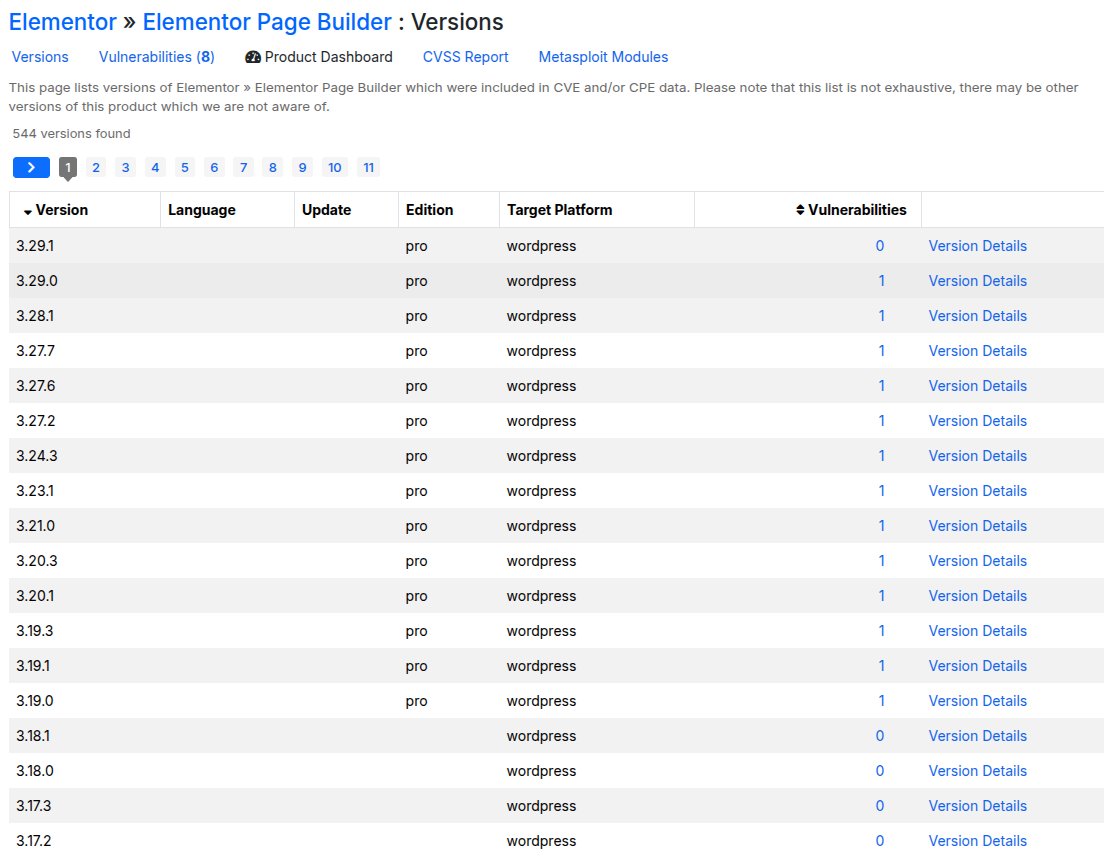Viewport: 1104px width, 856px height.
Task: Open Product Dashboard tab
Action: 319,57
